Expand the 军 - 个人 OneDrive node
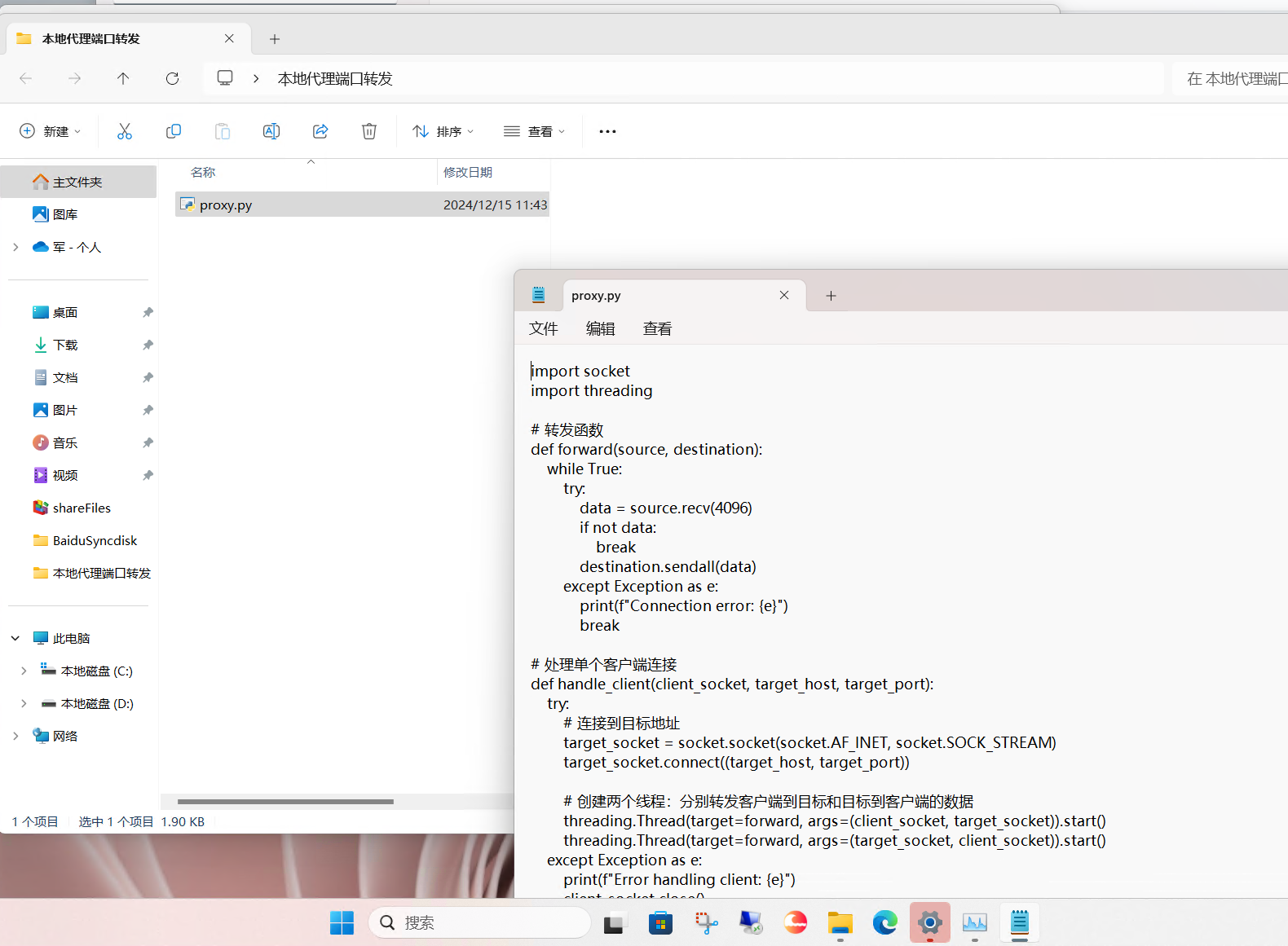 pos(15,247)
